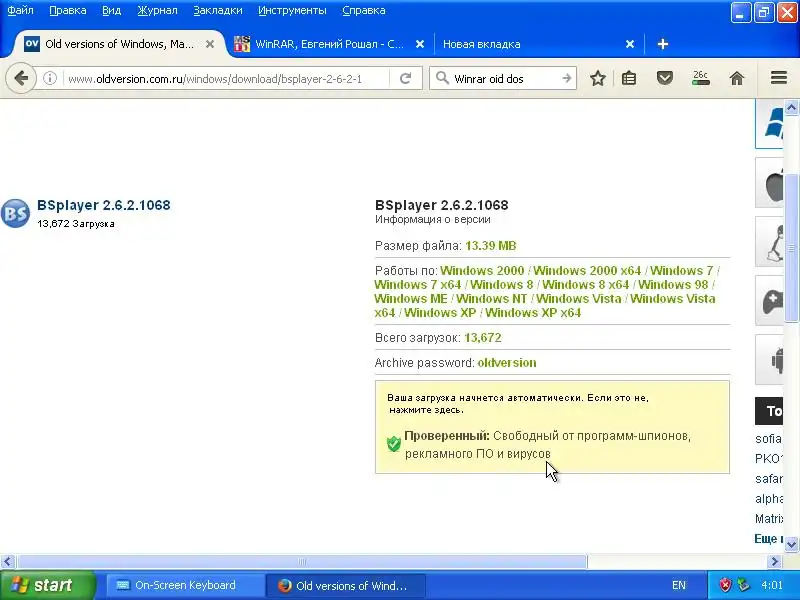Click the horizontal scrollbar thumb
The image size is (800, 600).
click(302, 562)
